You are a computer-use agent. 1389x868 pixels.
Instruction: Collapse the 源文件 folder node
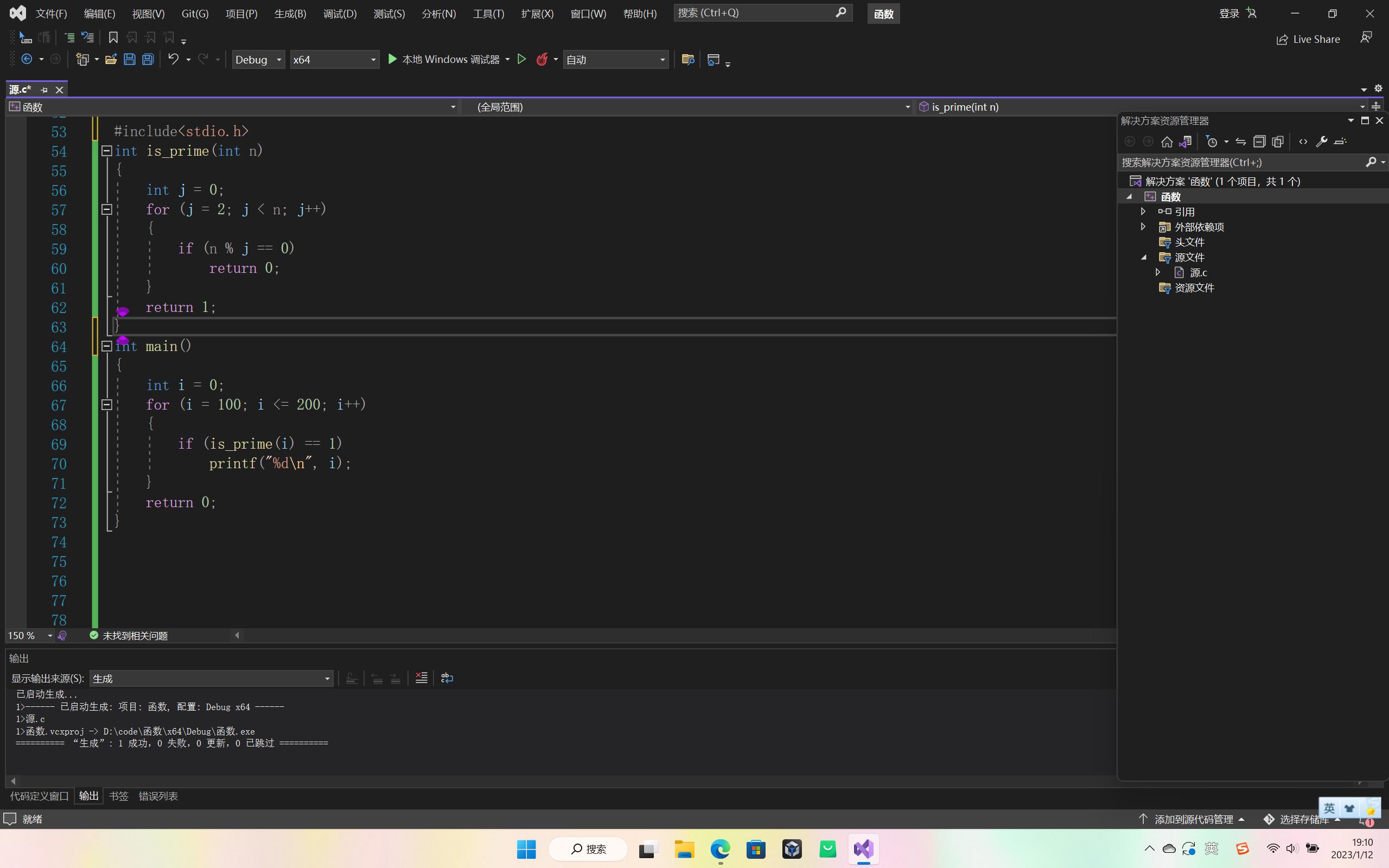click(1143, 257)
